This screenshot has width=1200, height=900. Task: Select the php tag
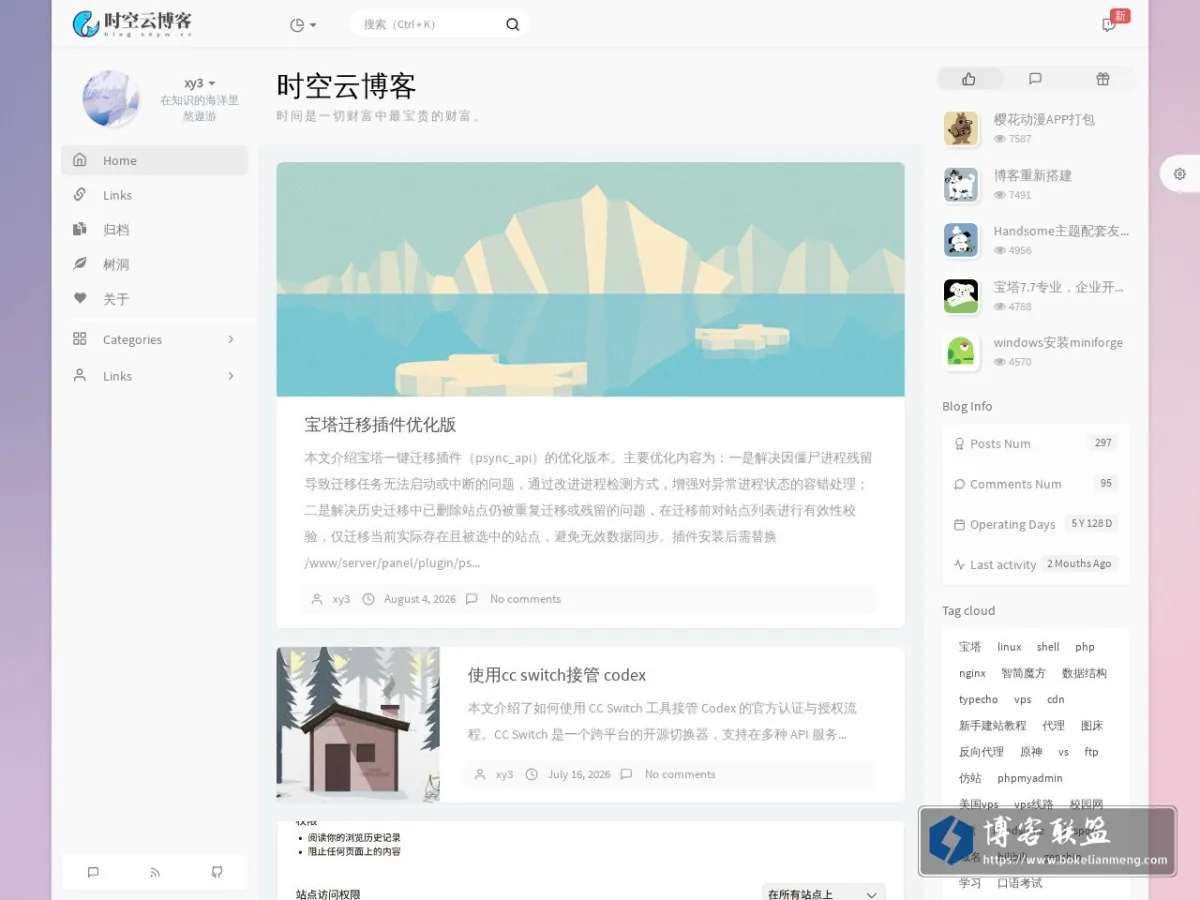pos(1085,647)
